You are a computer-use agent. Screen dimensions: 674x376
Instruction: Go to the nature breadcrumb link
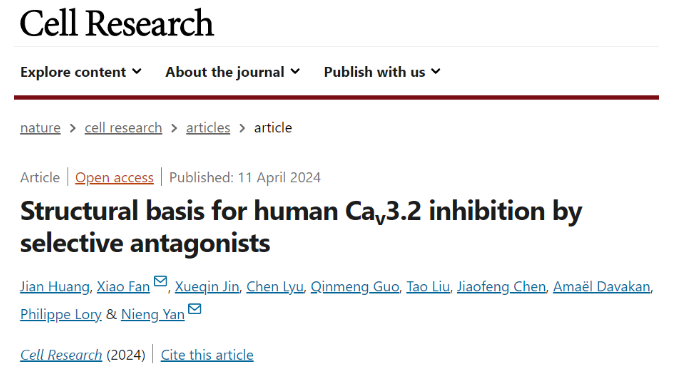(x=40, y=128)
